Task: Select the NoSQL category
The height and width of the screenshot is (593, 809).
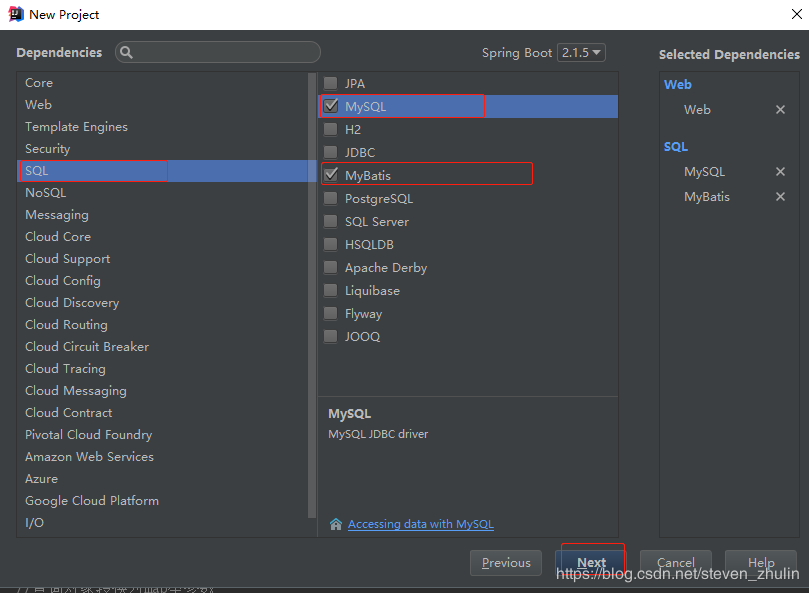Action: [45, 192]
